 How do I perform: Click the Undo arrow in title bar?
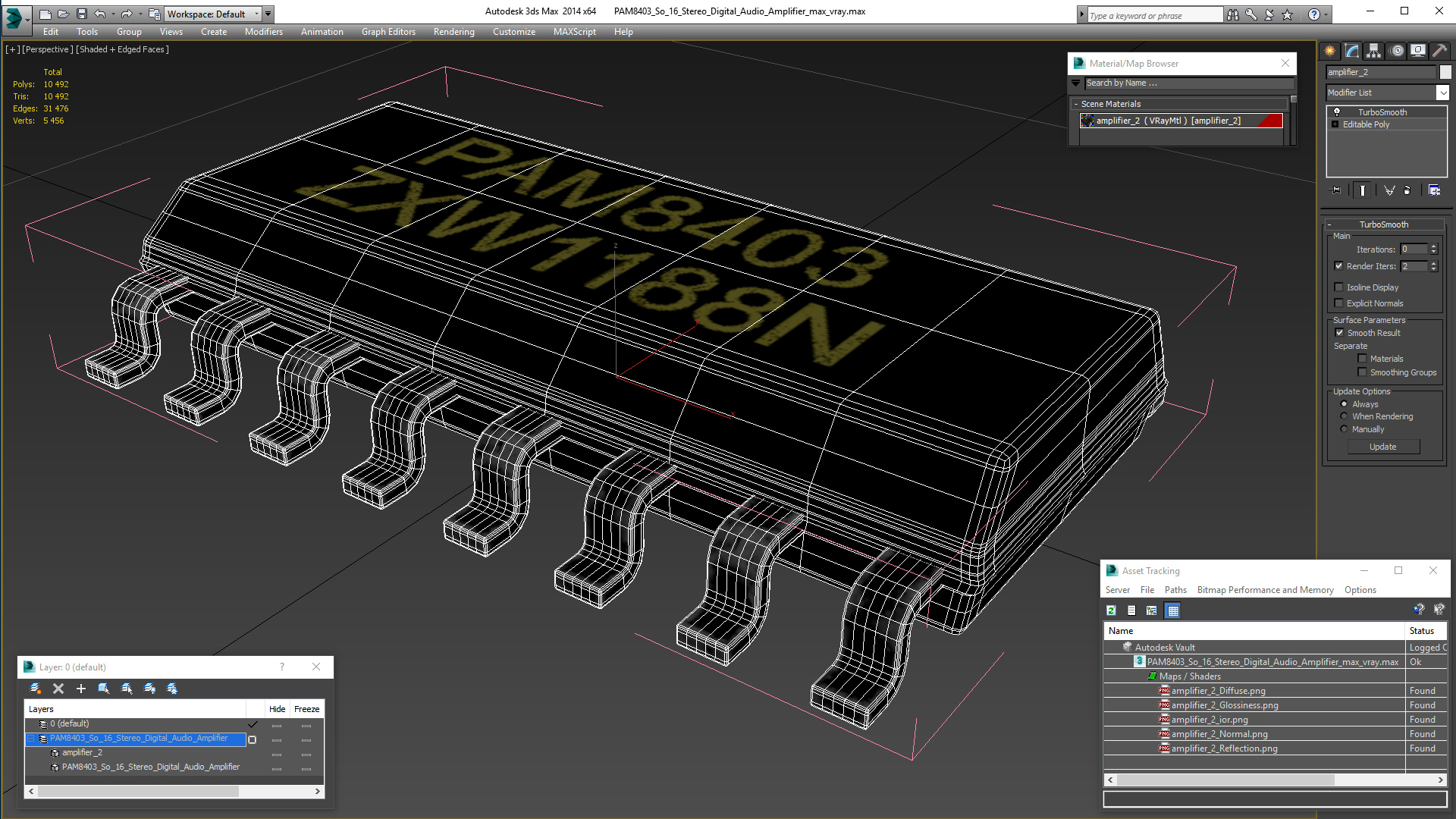coord(100,14)
